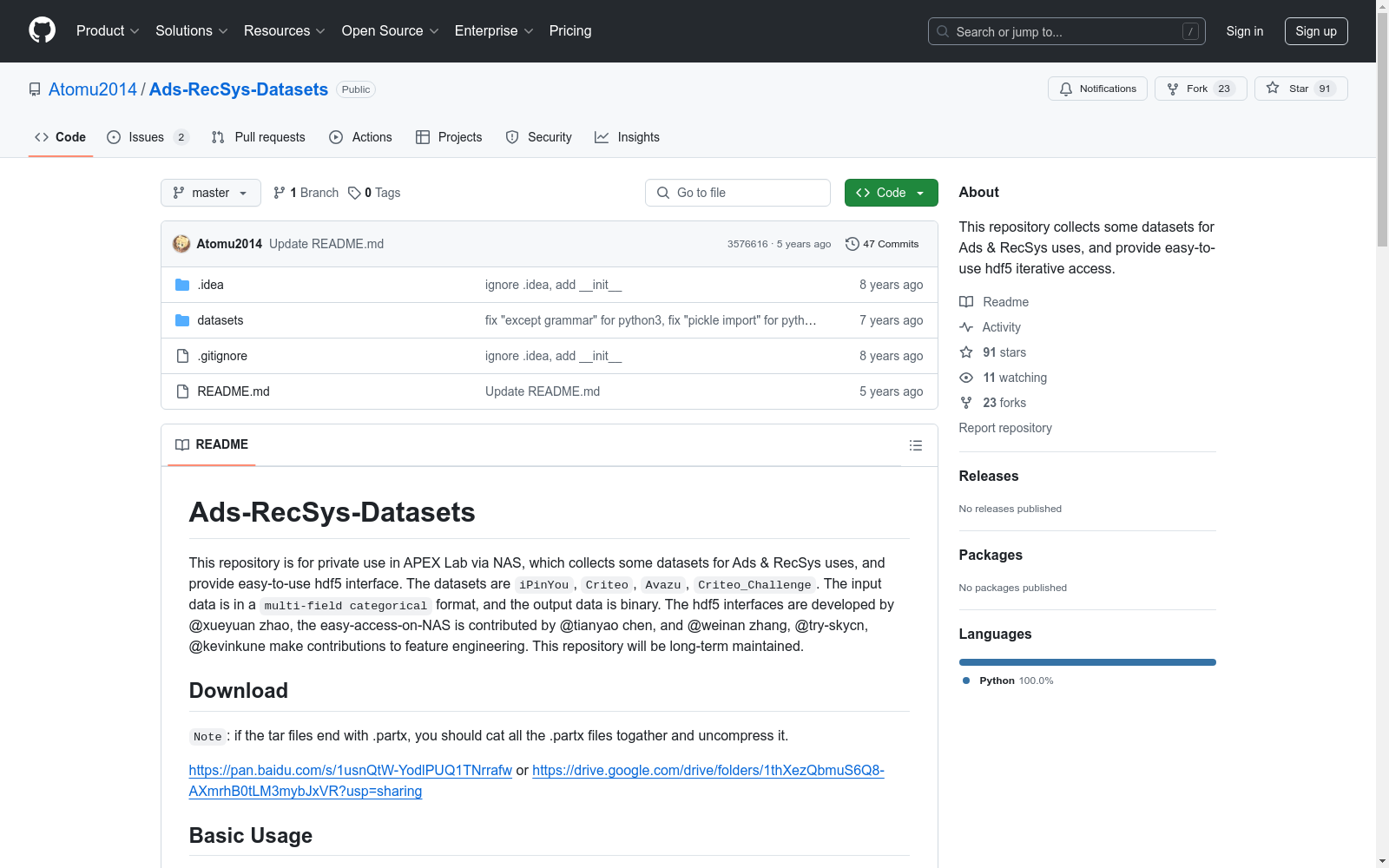
Task: Expand the green Code dropdown
Action: (891, 193)
